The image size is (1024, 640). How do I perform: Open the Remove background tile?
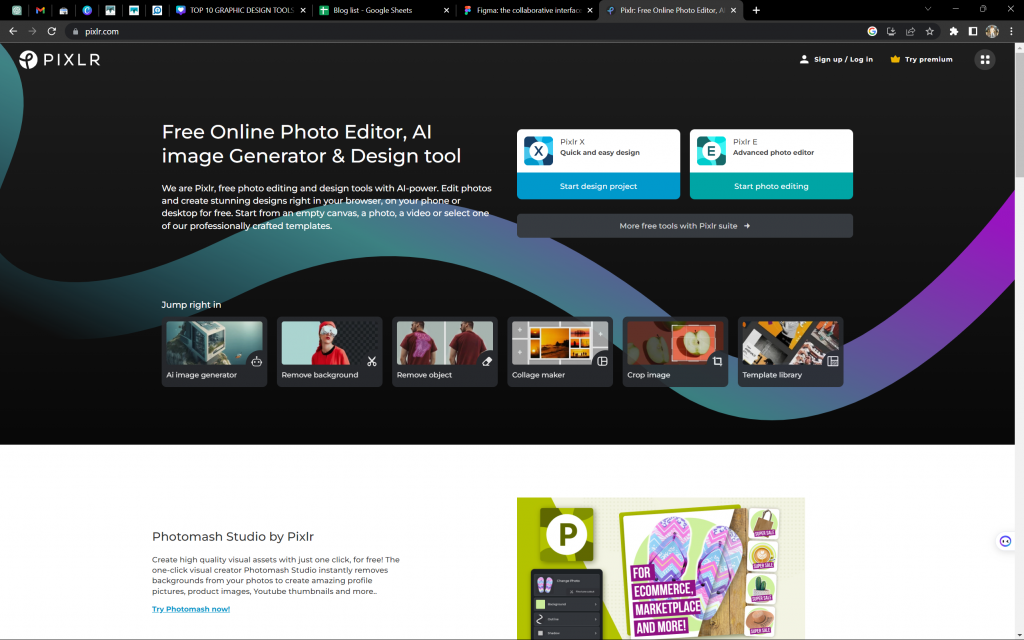(329, 352)
